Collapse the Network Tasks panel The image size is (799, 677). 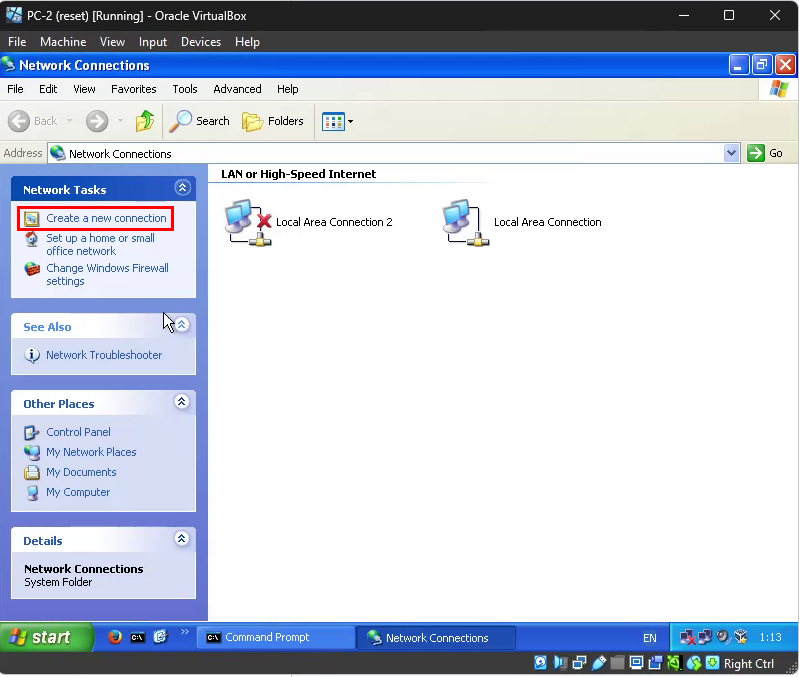[182, 188]
